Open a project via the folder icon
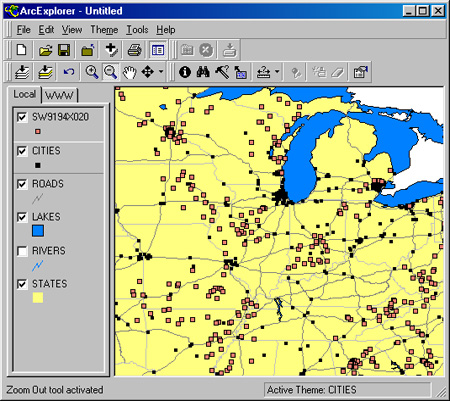 pos(45,50)
